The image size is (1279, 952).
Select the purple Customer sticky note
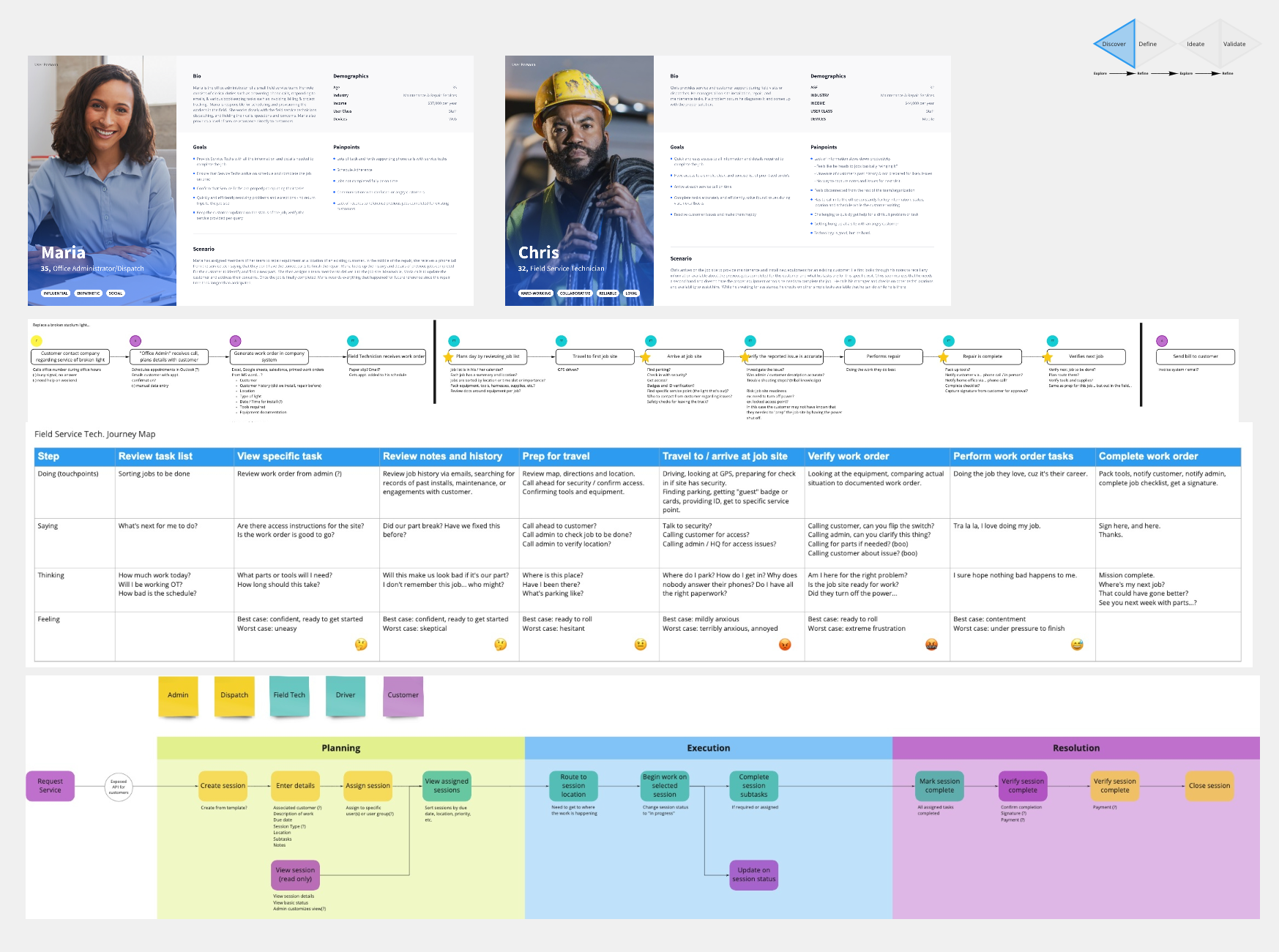[403, 695]
